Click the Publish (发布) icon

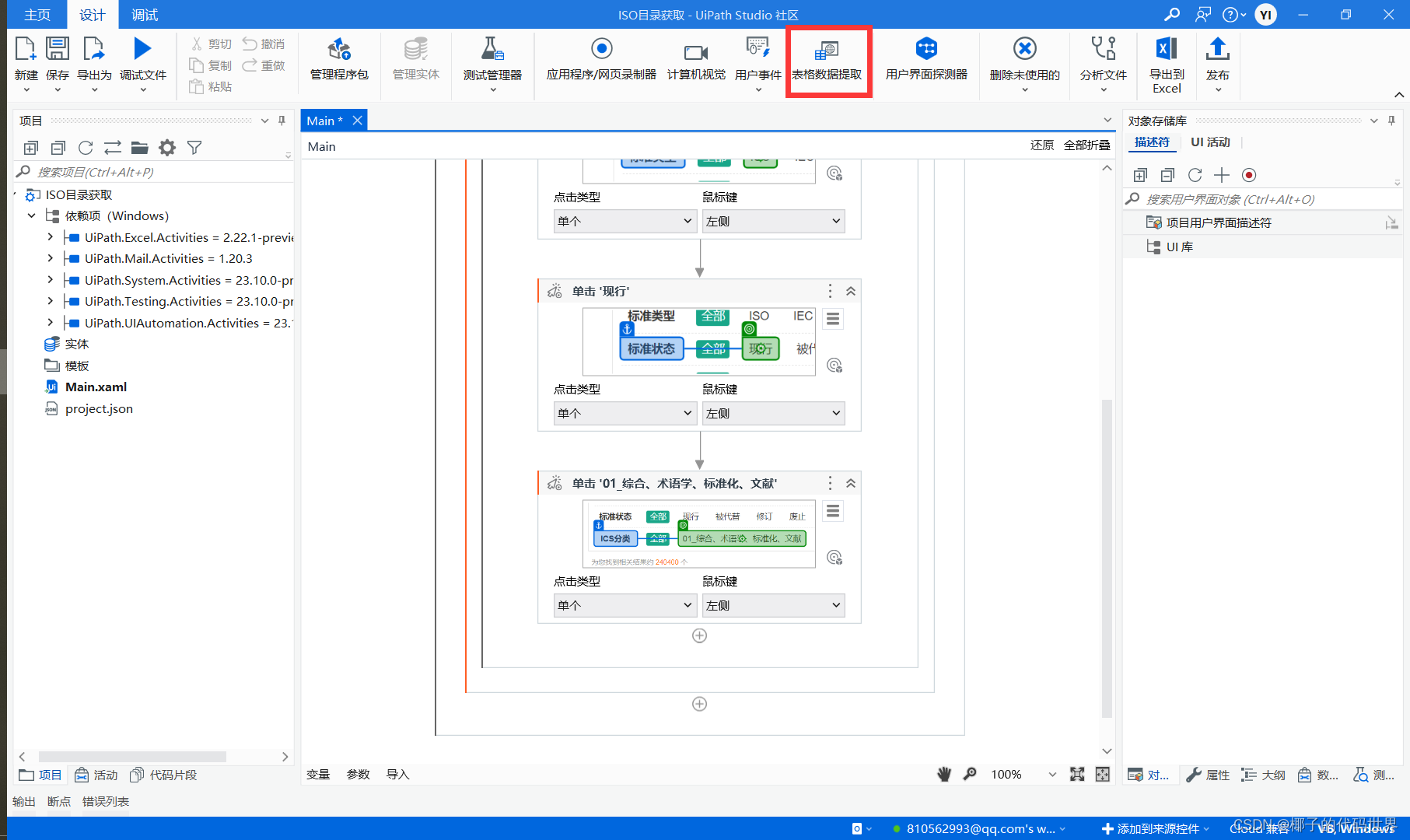pos(1218,50)
